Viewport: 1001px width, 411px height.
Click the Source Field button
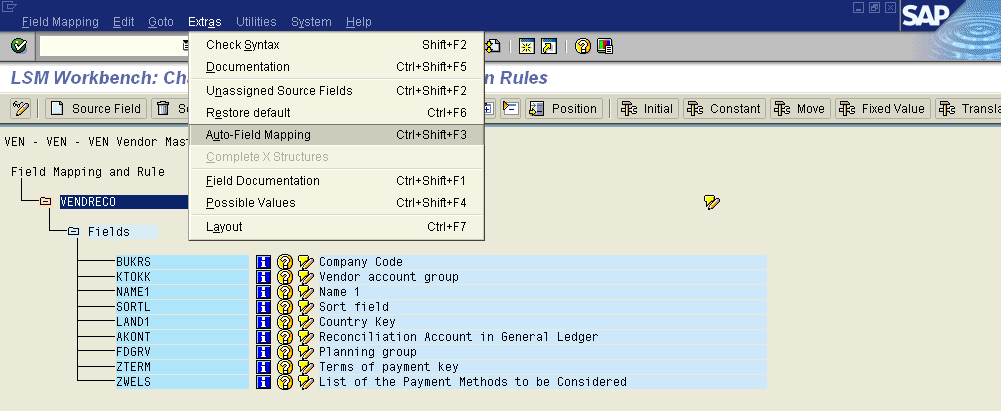pos(96,108)
